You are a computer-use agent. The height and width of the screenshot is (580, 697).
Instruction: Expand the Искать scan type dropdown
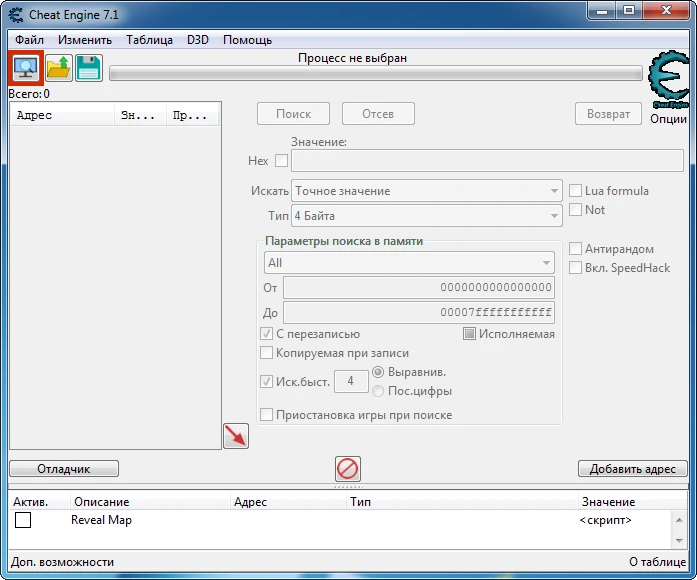[x=427, y=191]
